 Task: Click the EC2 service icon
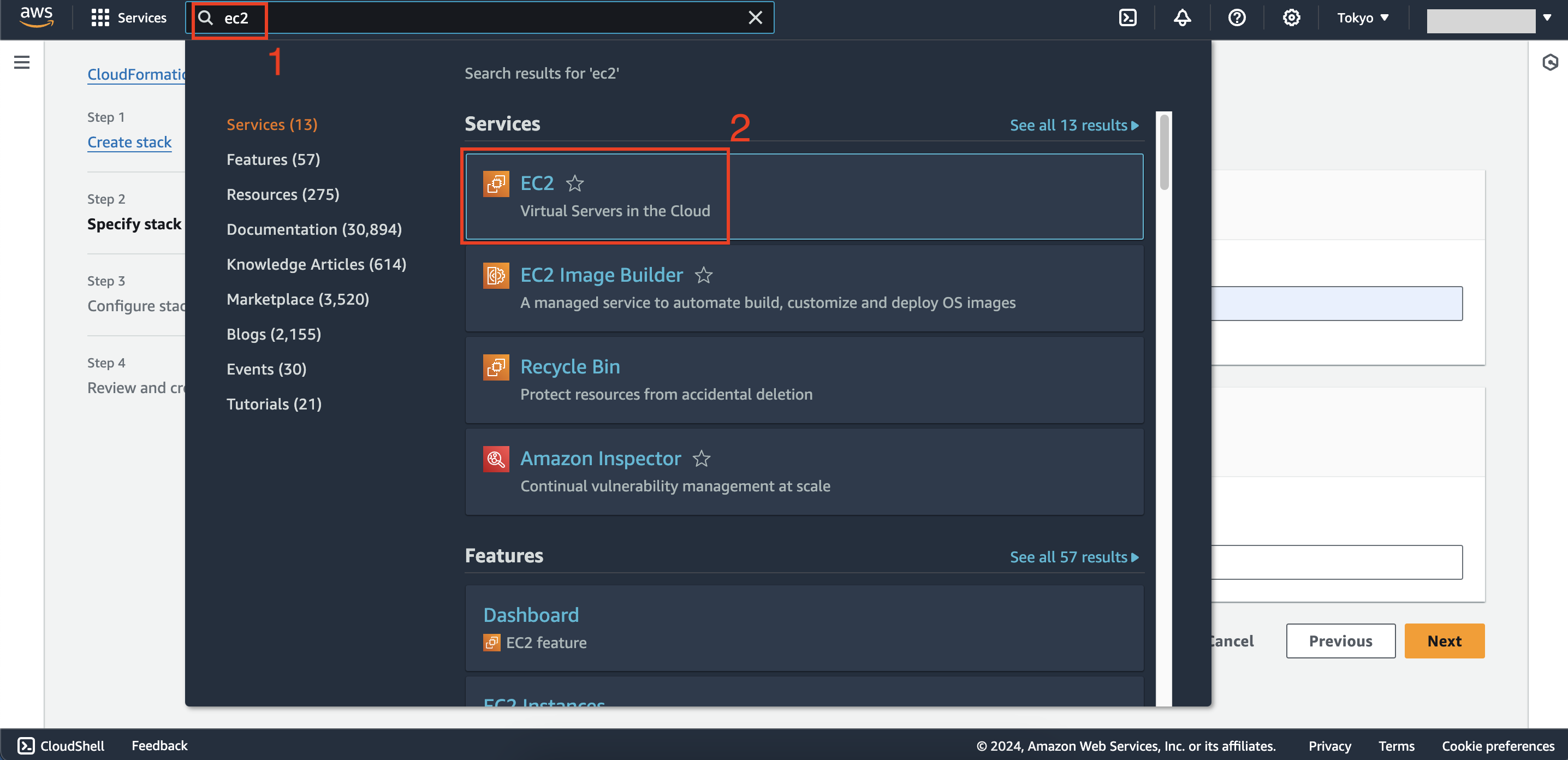(x=496, y=184)
